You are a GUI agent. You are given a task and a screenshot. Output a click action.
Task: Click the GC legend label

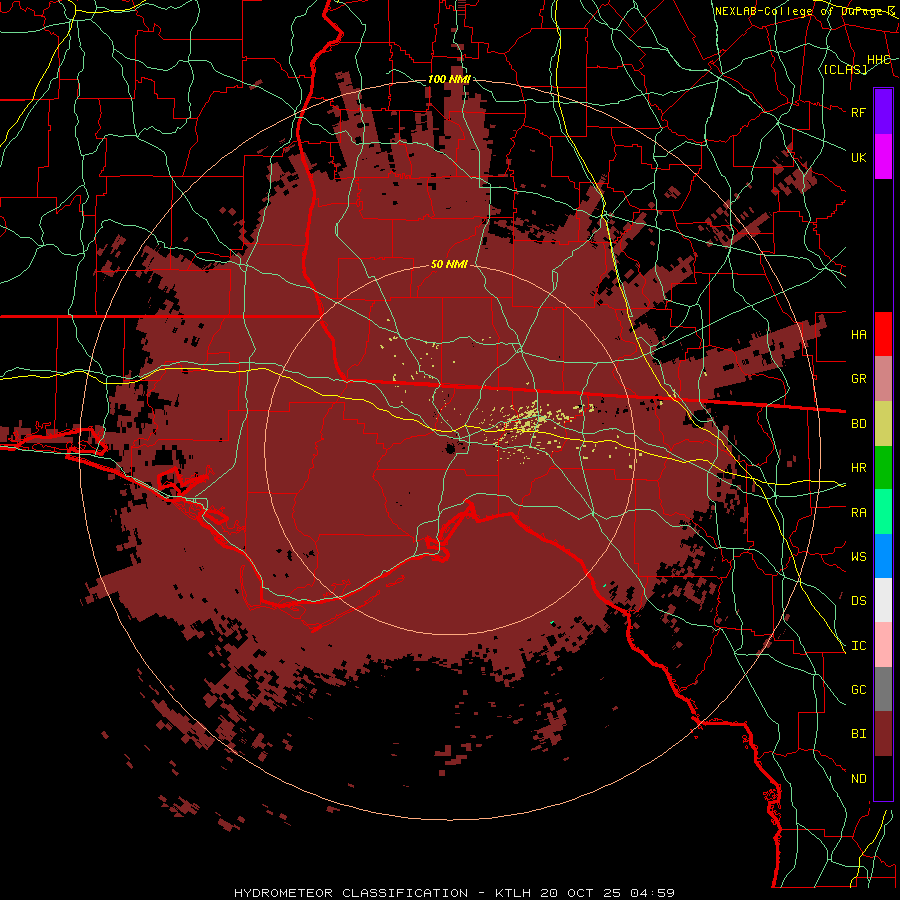pyautogui.click(x=859, y=690)
